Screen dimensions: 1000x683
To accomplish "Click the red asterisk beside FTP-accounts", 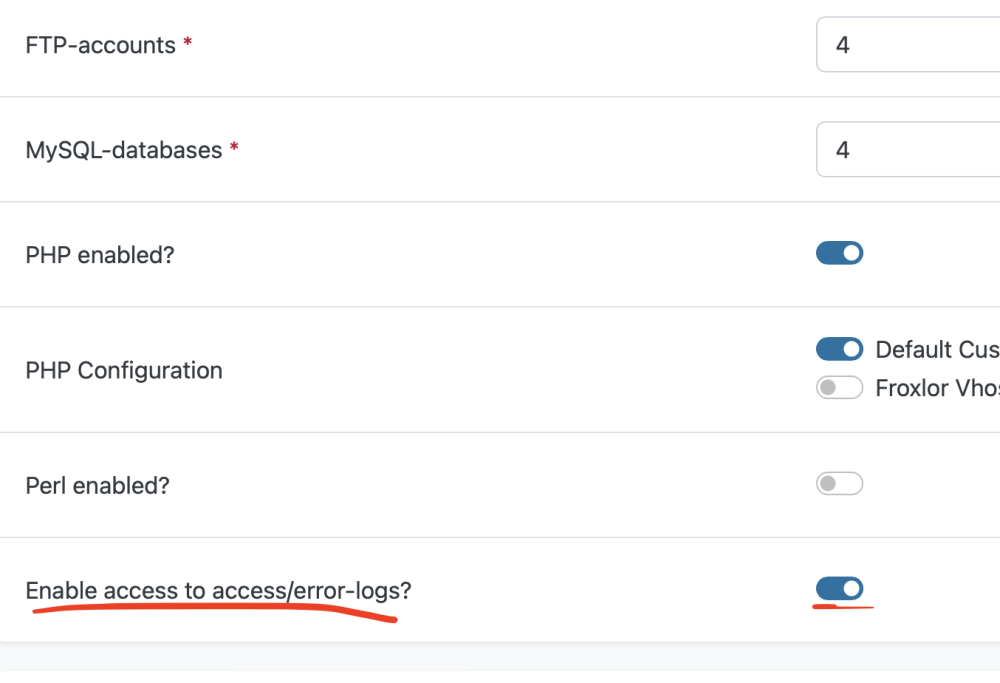I will 188,44.
